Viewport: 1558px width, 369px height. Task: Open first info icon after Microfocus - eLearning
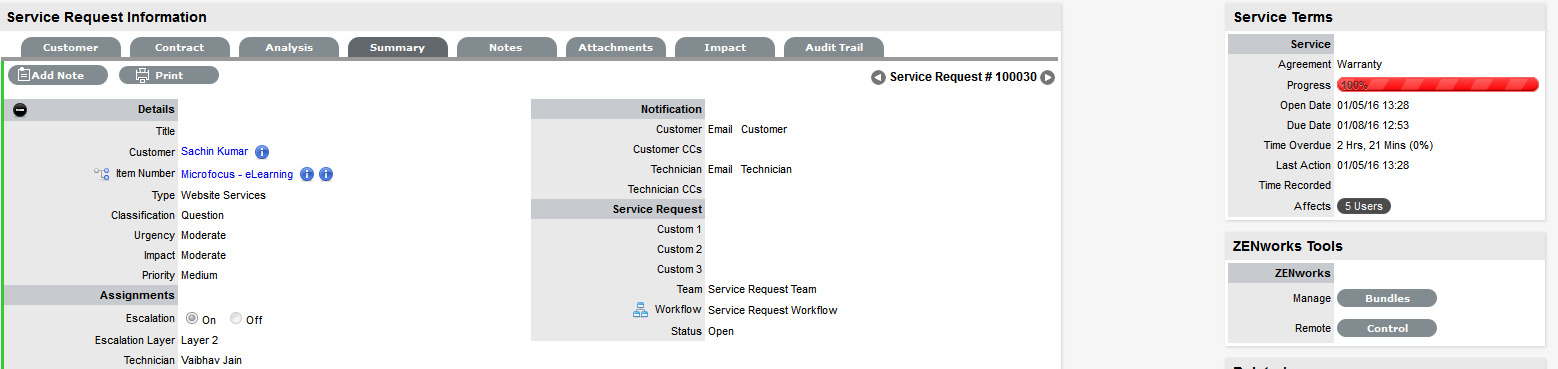[307, 174]
